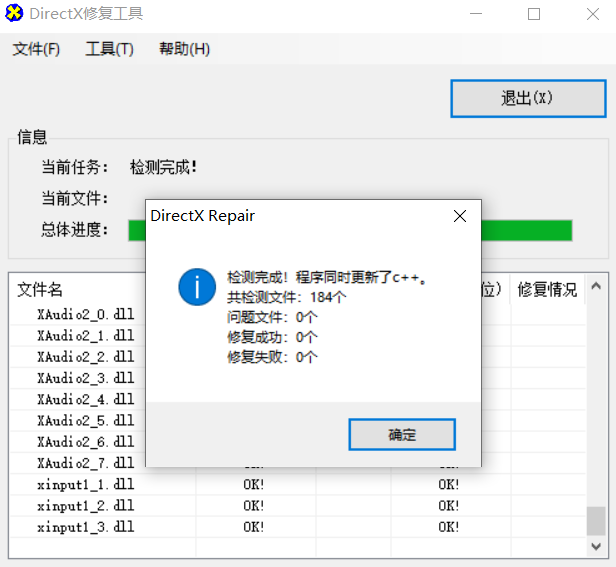
Task: Open the 帮助(H) menu
Action: click(184, 49)
